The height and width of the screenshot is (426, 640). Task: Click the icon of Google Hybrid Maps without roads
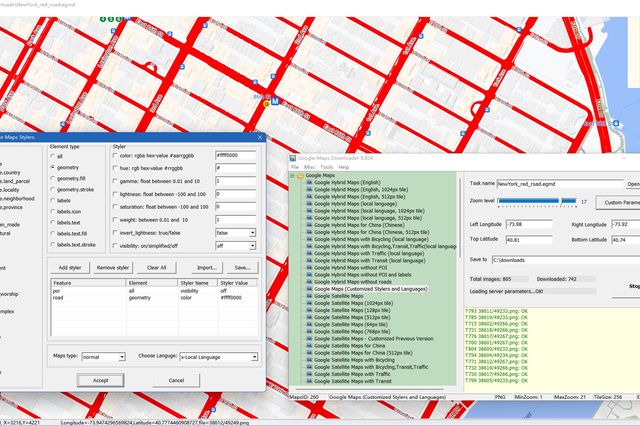coord(309,282)
